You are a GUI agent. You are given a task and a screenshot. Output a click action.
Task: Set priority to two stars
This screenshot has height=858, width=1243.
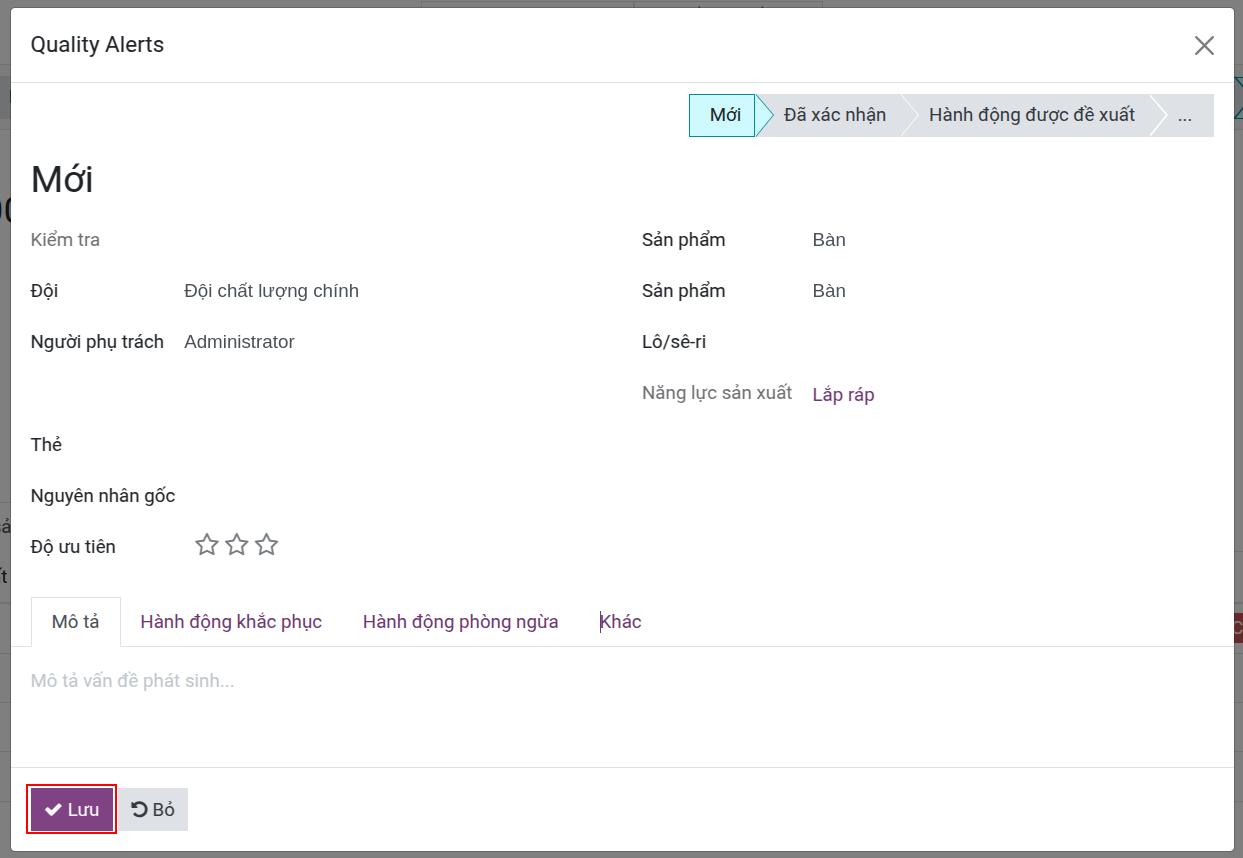coord(237,545)
